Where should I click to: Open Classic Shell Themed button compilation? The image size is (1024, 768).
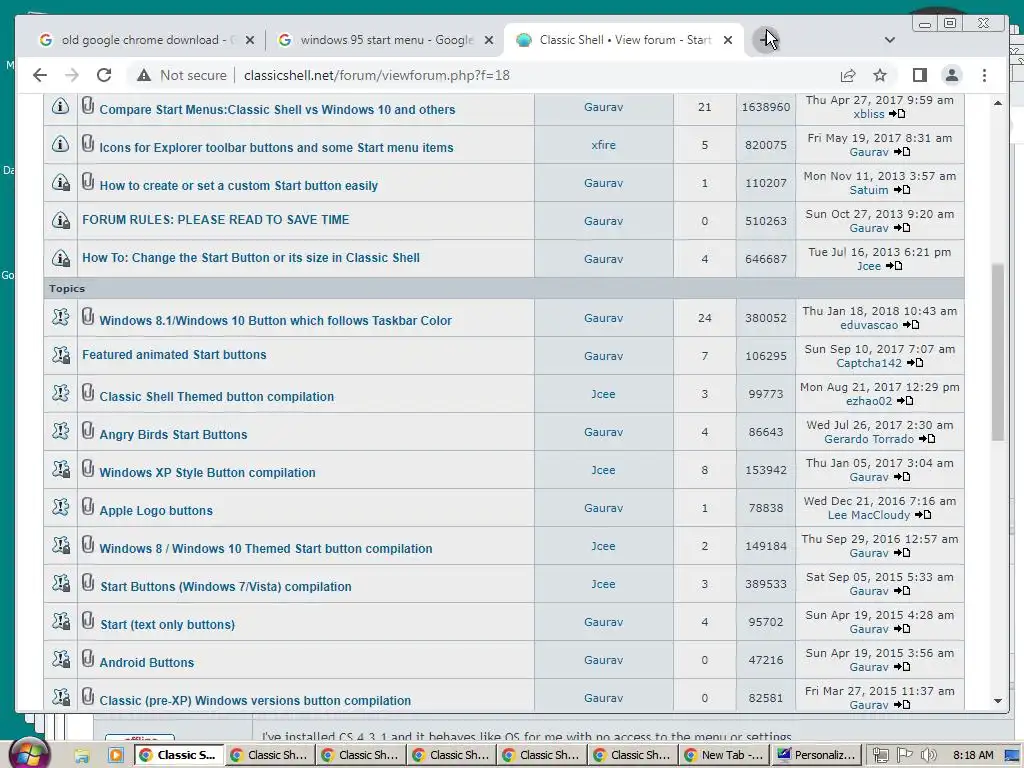(x=216, y=396)
